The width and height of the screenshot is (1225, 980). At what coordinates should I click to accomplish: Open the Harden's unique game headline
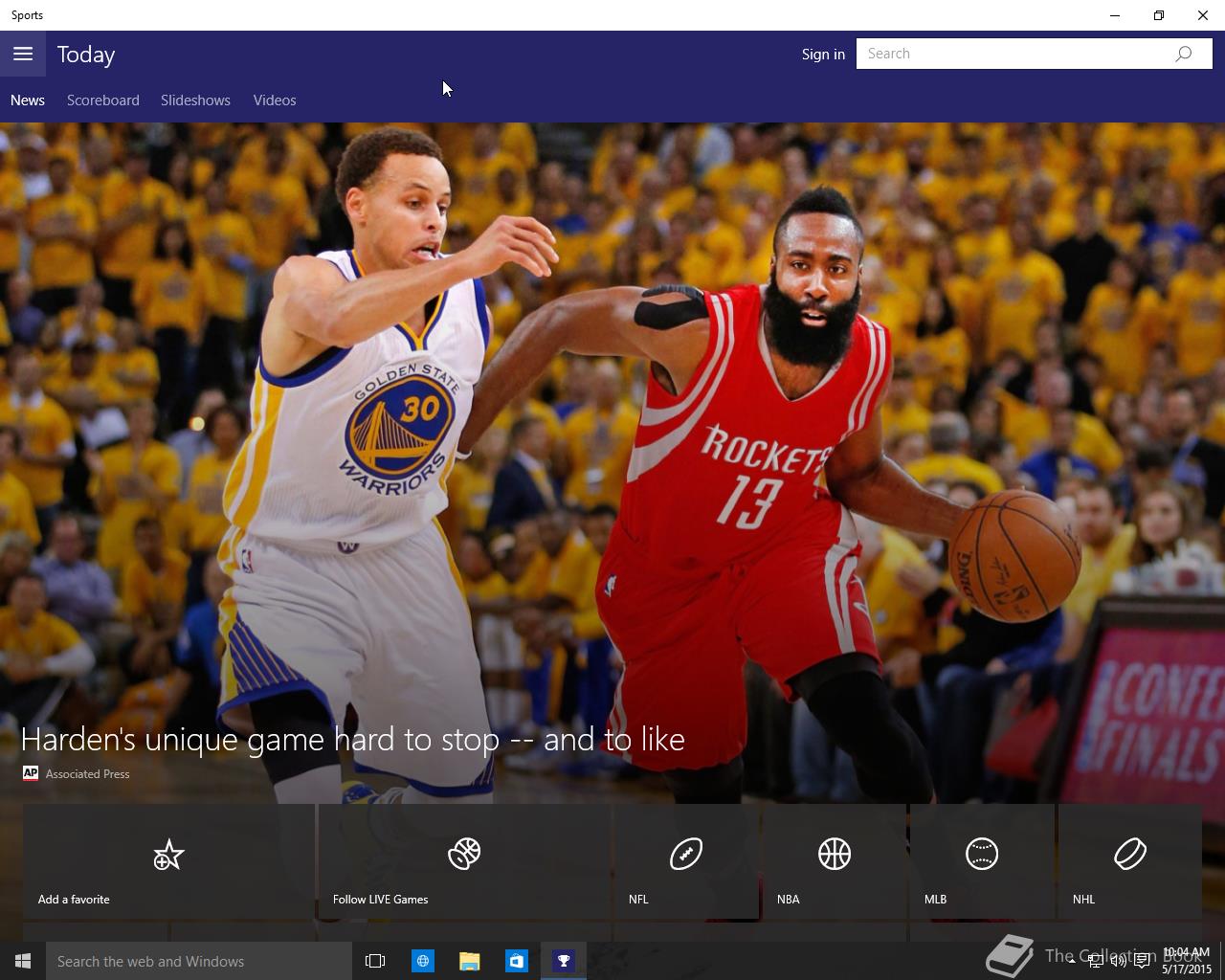click(x=352, y=739)
